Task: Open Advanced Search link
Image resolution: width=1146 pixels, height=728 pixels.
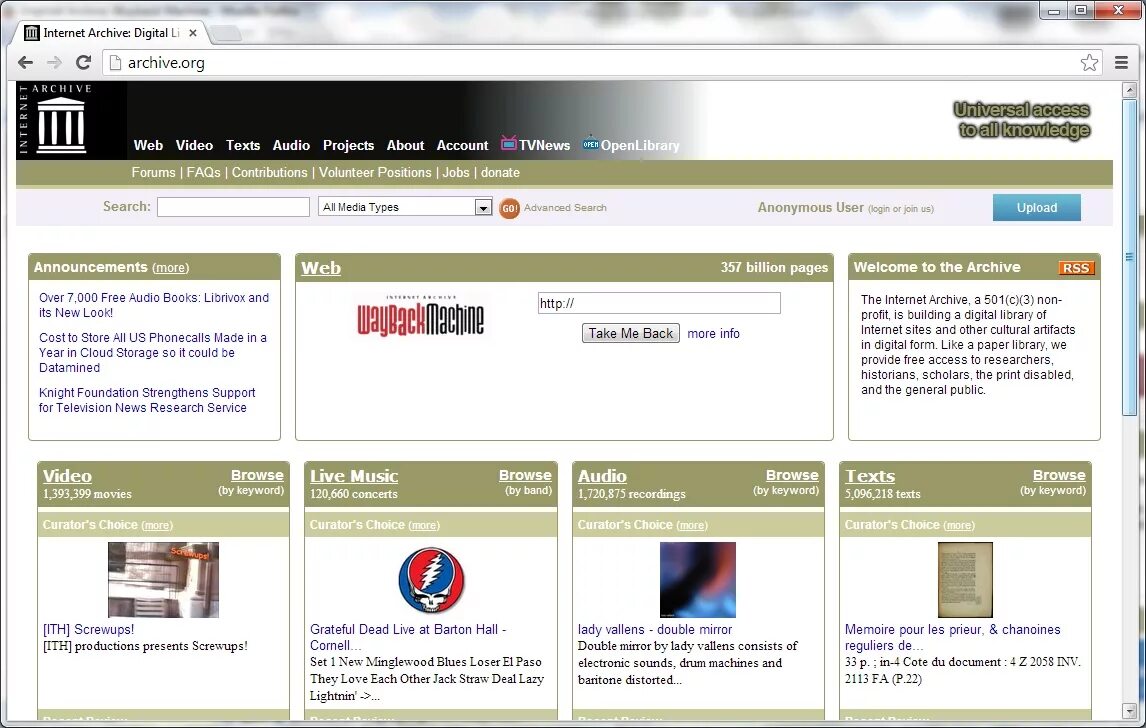Action: (x=565, y=208)
